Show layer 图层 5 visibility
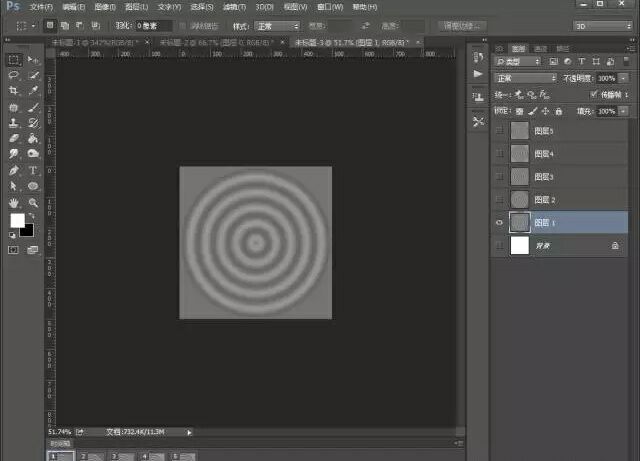The image size is (640, 461). coord(499,130)
